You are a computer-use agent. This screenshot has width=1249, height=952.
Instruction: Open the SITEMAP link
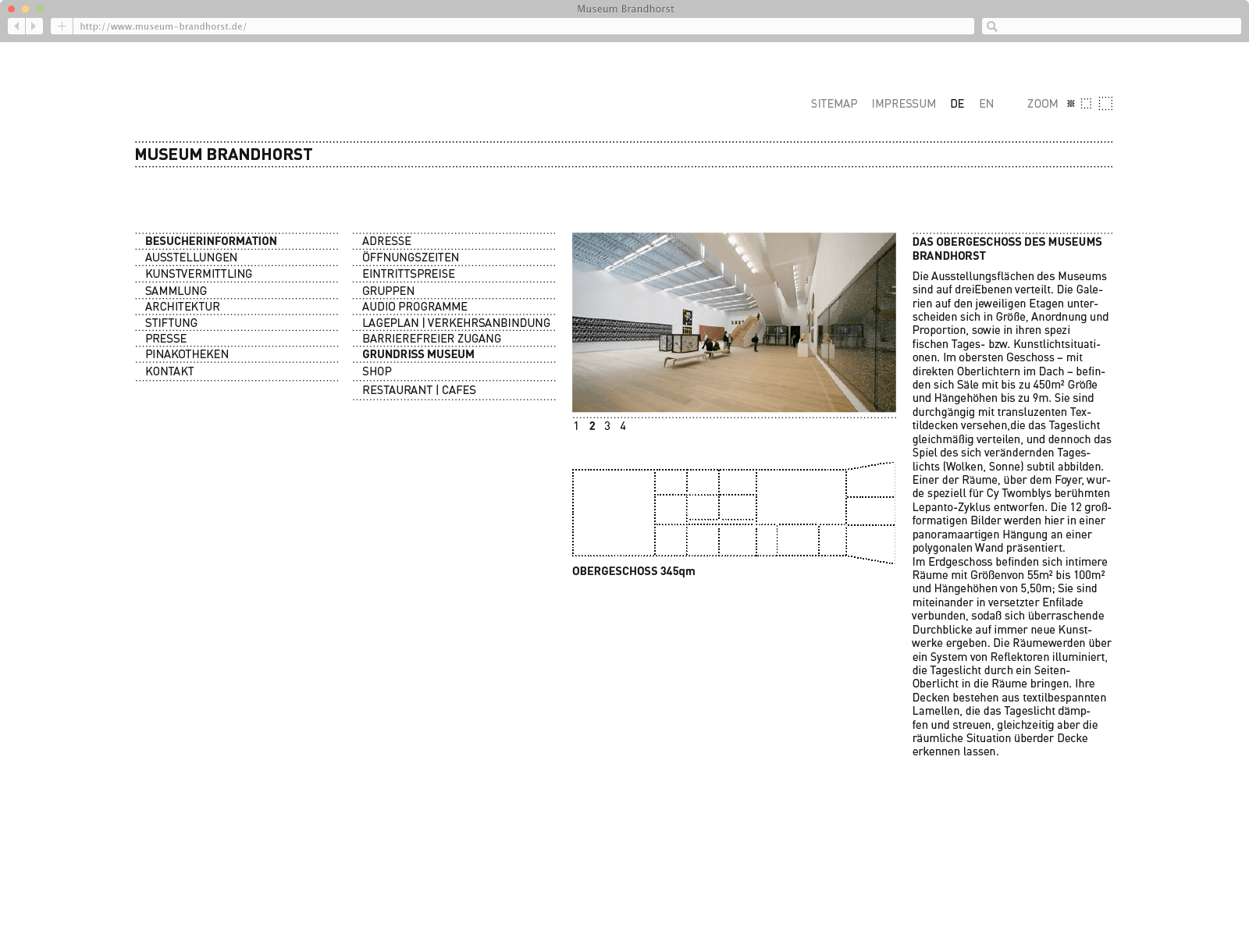[834, 104]
